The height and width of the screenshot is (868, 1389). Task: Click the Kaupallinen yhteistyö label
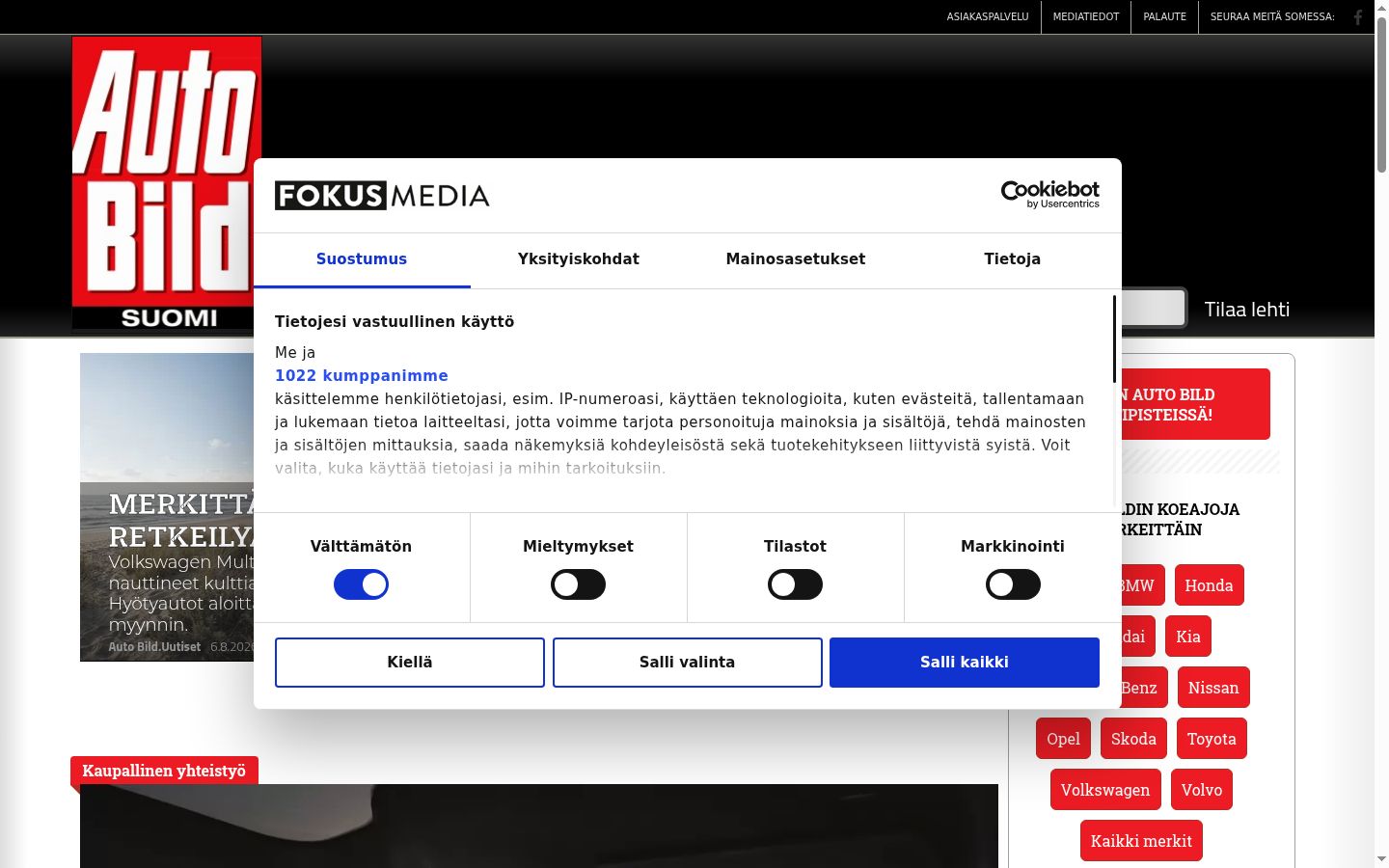pos(164,771)
